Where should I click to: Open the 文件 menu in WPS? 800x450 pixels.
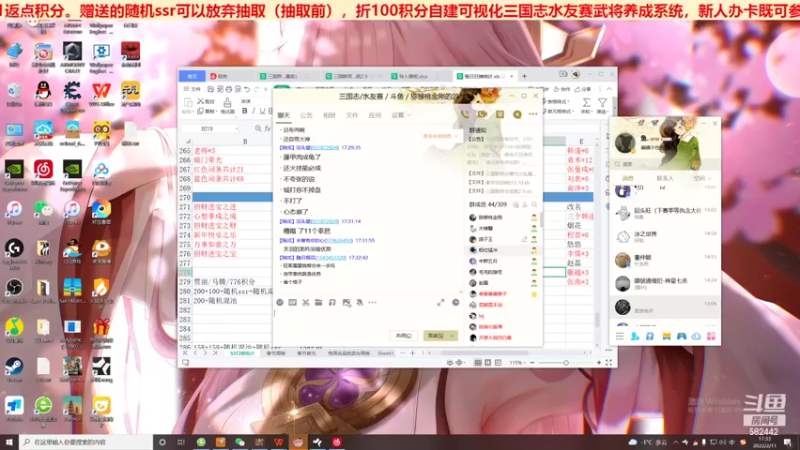(x=192, y=89)
